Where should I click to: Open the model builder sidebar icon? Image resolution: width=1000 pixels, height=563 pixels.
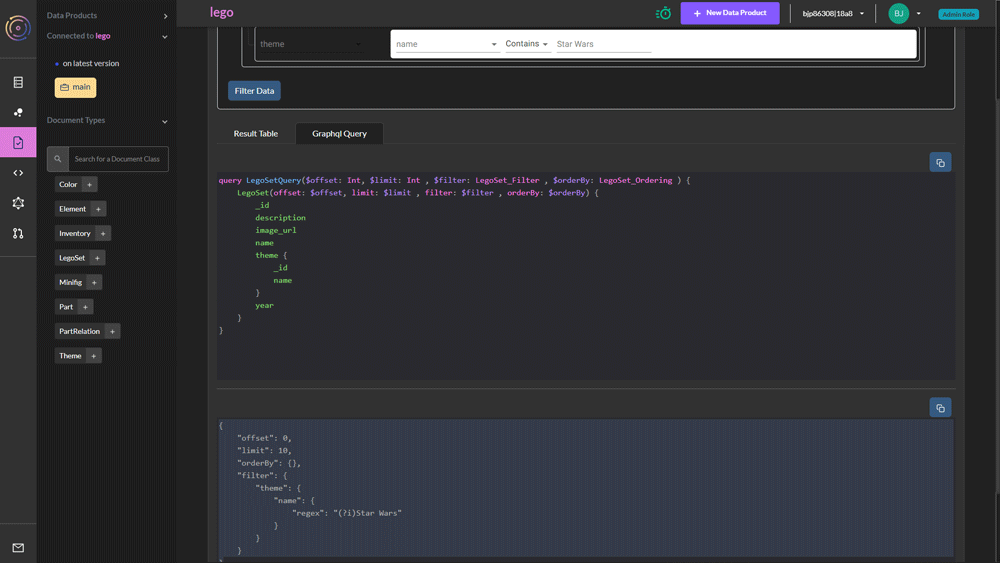[x=18, y=203]
